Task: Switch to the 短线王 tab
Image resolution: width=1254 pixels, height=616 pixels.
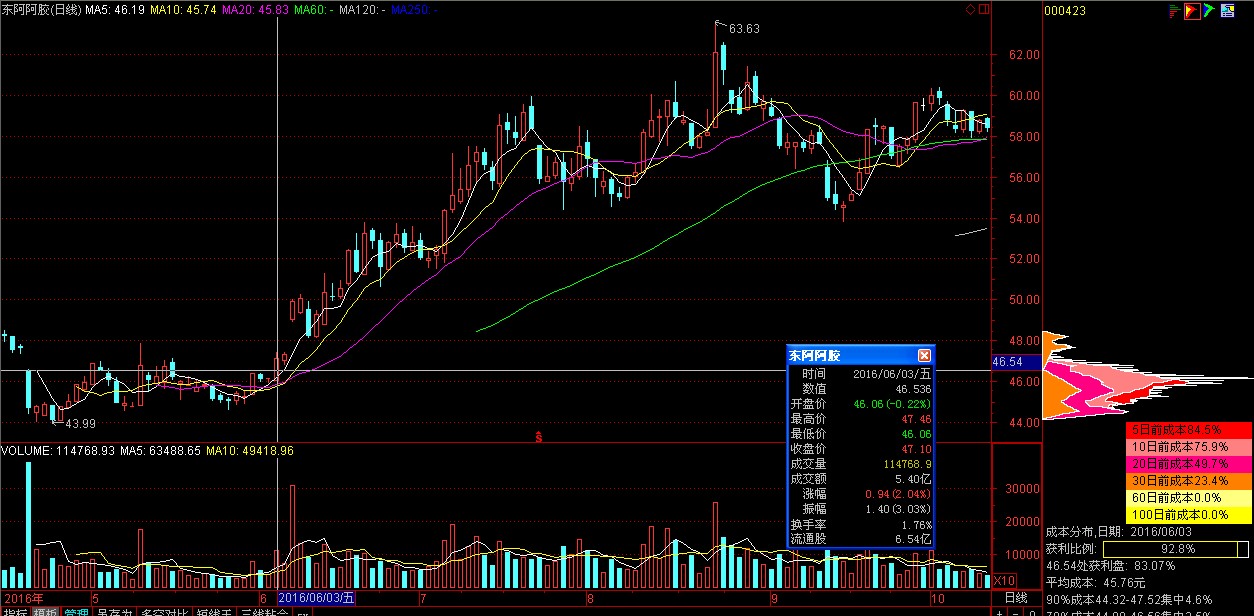Action: (214, 612)
